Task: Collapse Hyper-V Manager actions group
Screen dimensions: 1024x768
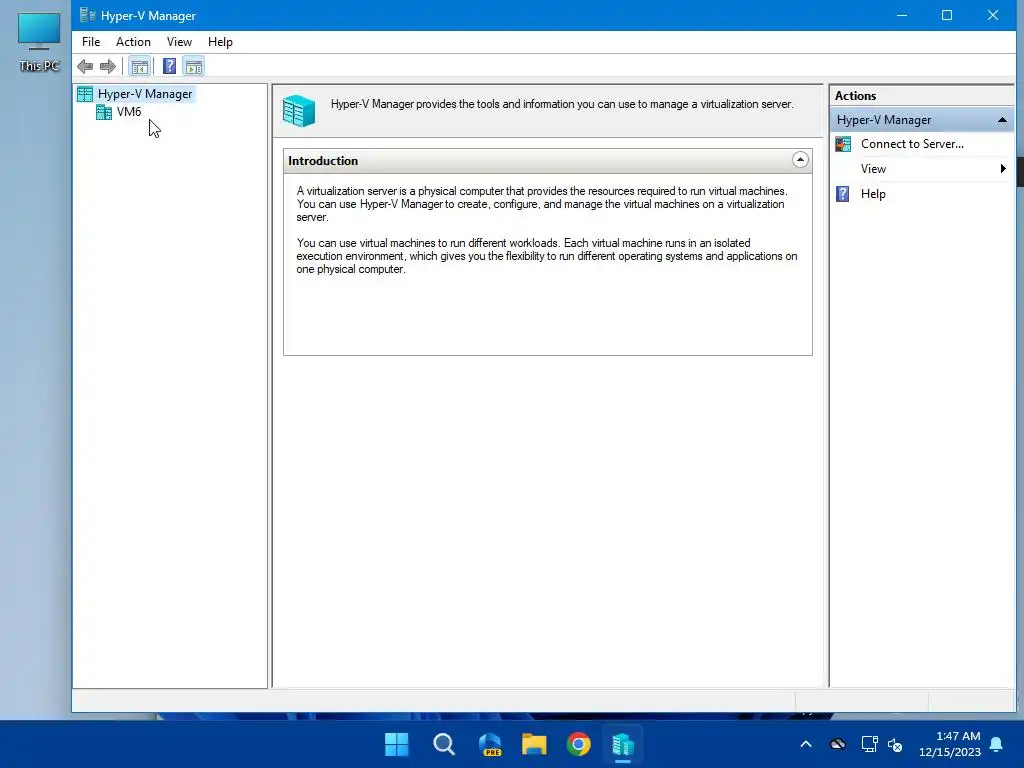Action: 1002,120
